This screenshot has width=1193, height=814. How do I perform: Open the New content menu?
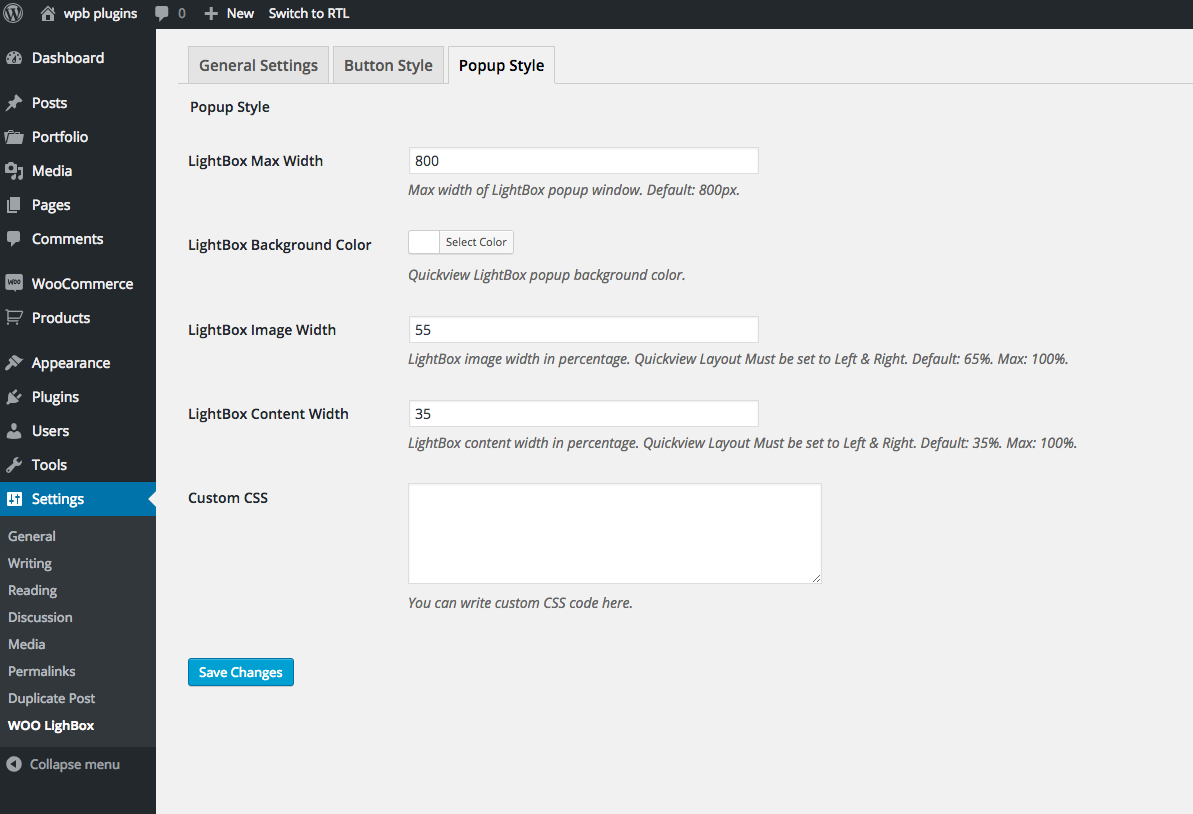coord(229,14)
